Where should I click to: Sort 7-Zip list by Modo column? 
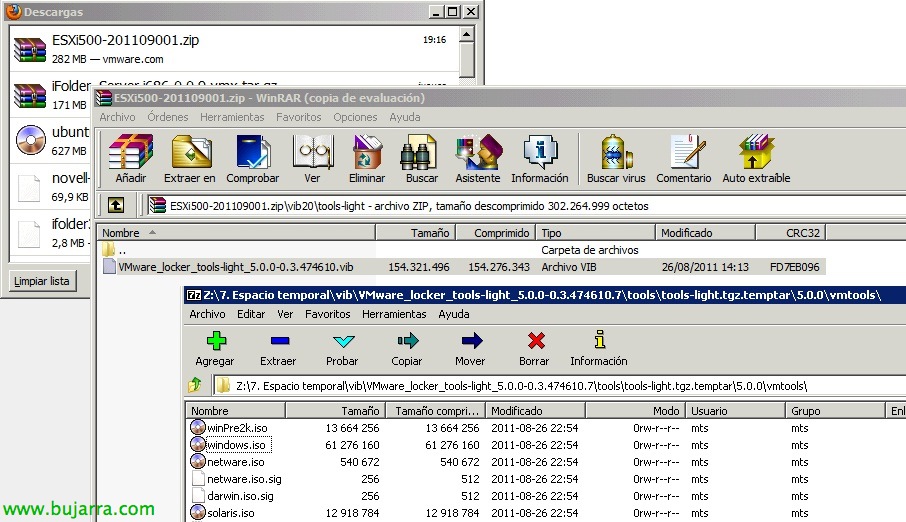coord(635,410)
